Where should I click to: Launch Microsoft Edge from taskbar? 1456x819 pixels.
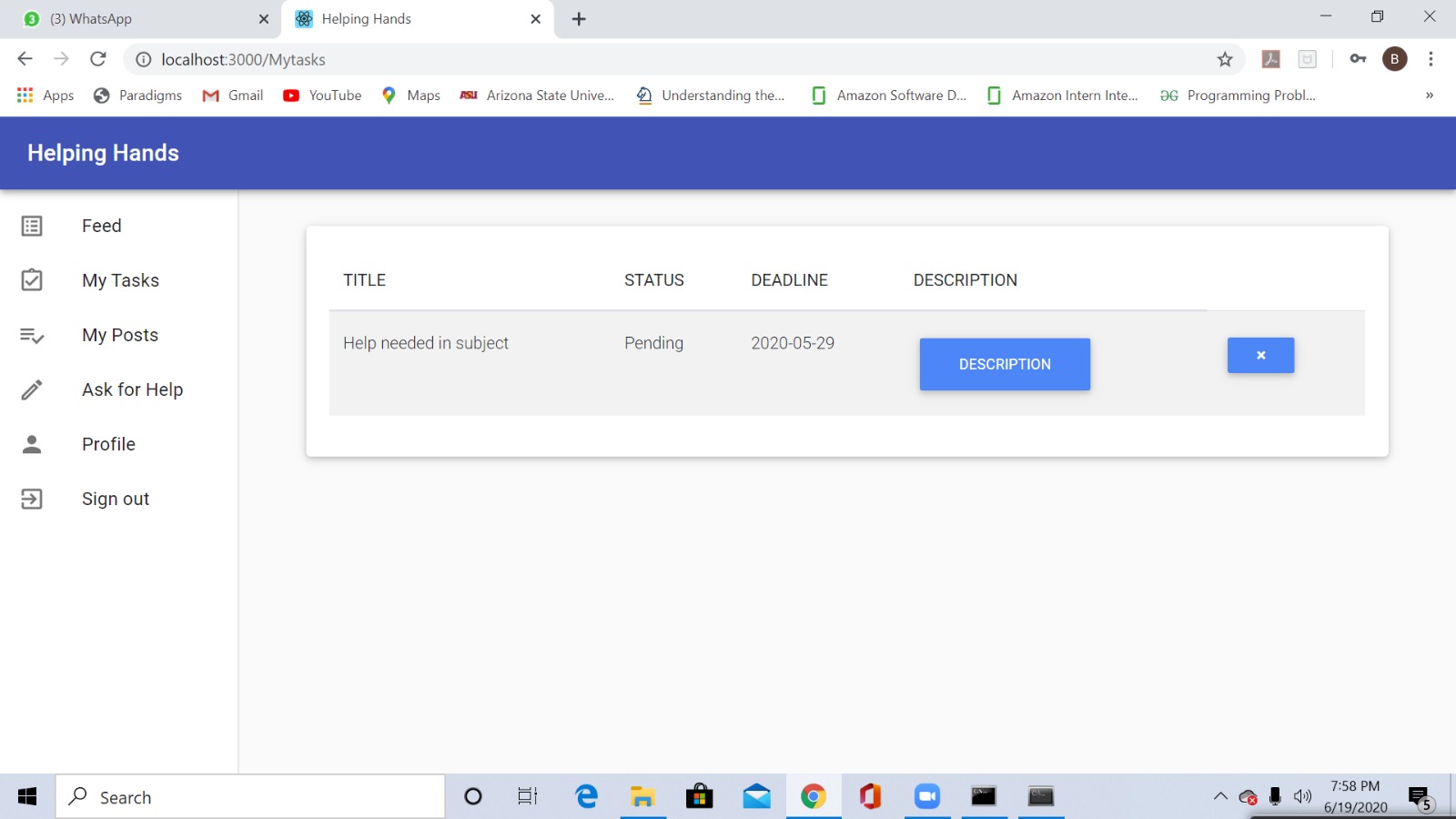[x=587, y=797]
